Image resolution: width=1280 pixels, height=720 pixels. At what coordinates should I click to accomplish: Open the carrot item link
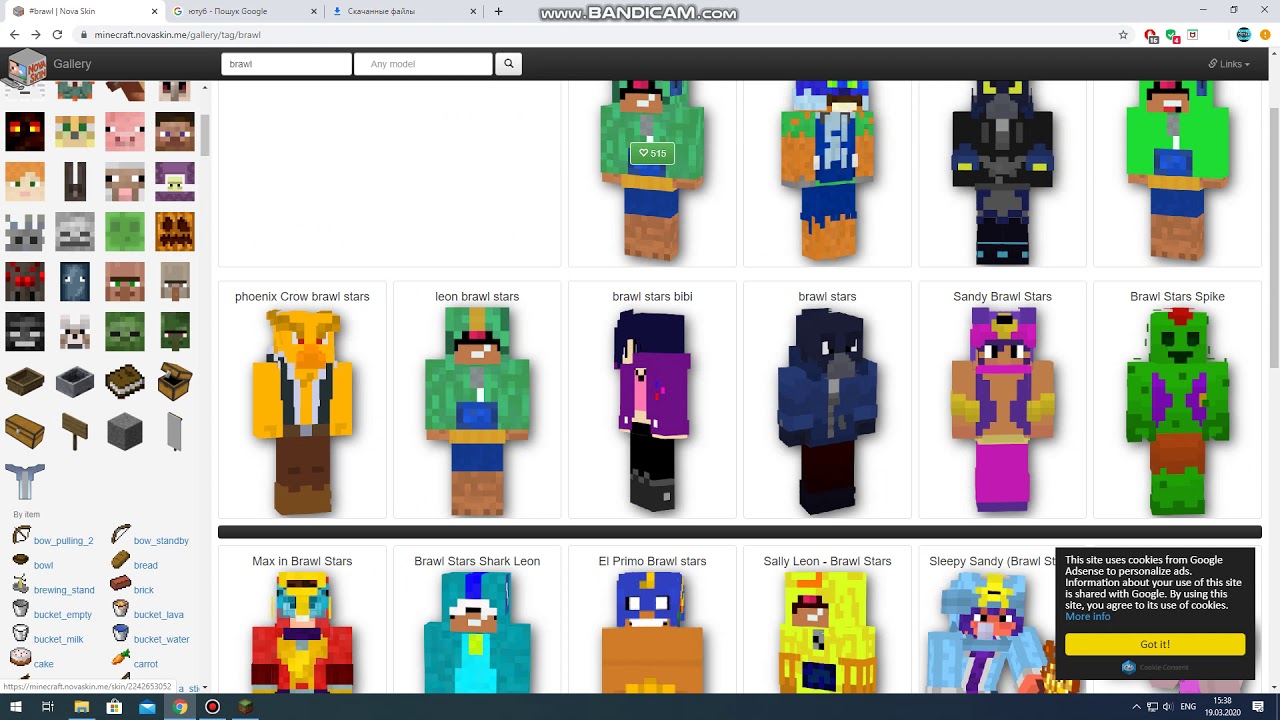(x=146, y=664)
